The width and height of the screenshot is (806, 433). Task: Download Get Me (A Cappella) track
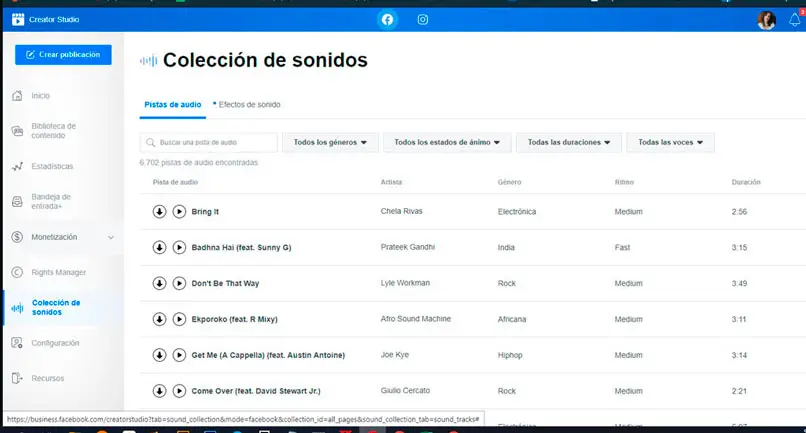[x=159, y=355]
